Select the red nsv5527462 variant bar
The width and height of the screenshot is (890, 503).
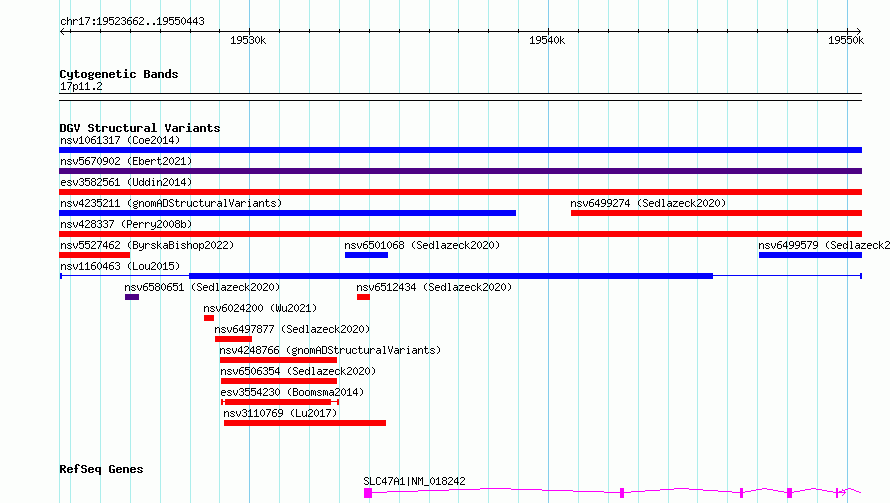click(94, 255)
